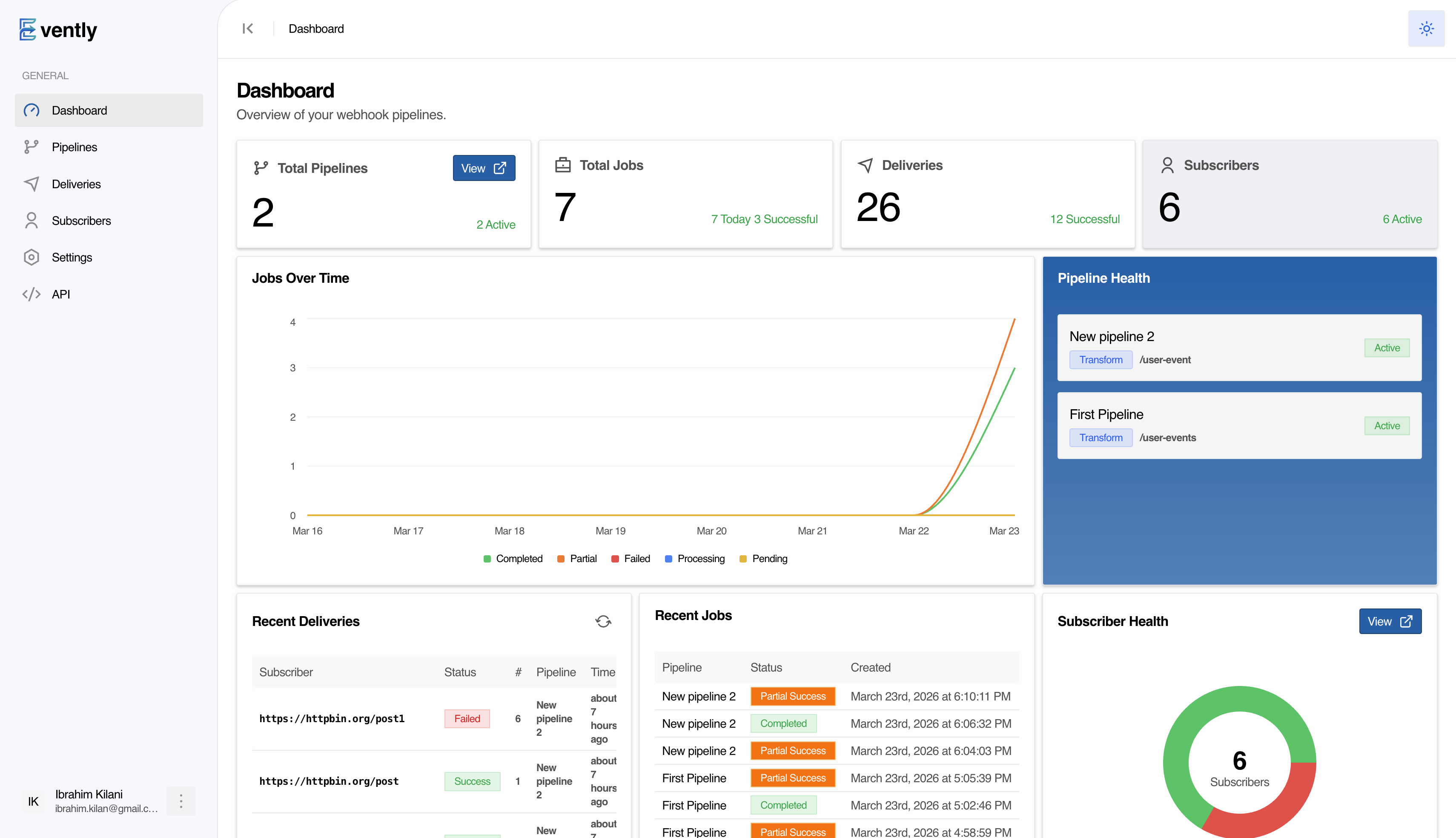Open the Settings hexagon icon

click(32, 257)
